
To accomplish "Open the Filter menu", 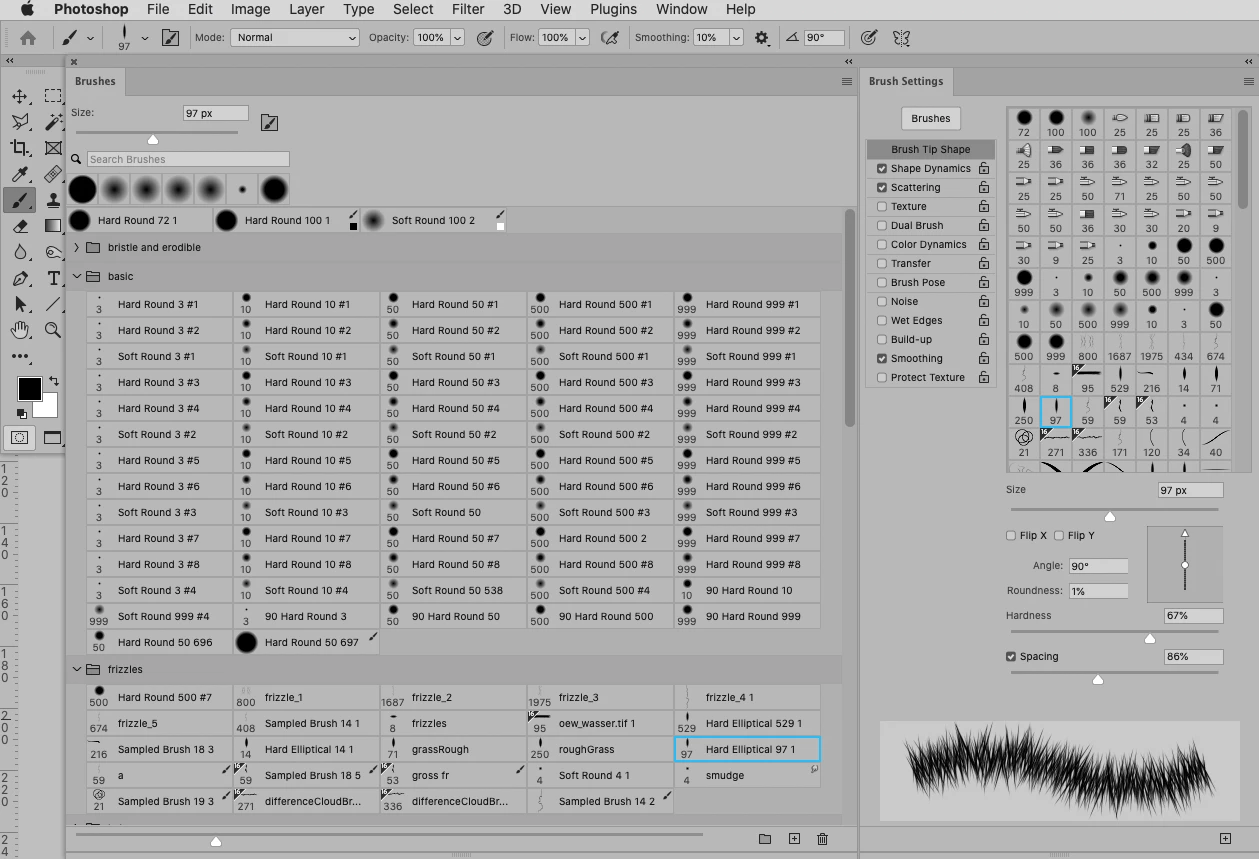I will pos(468,9).
